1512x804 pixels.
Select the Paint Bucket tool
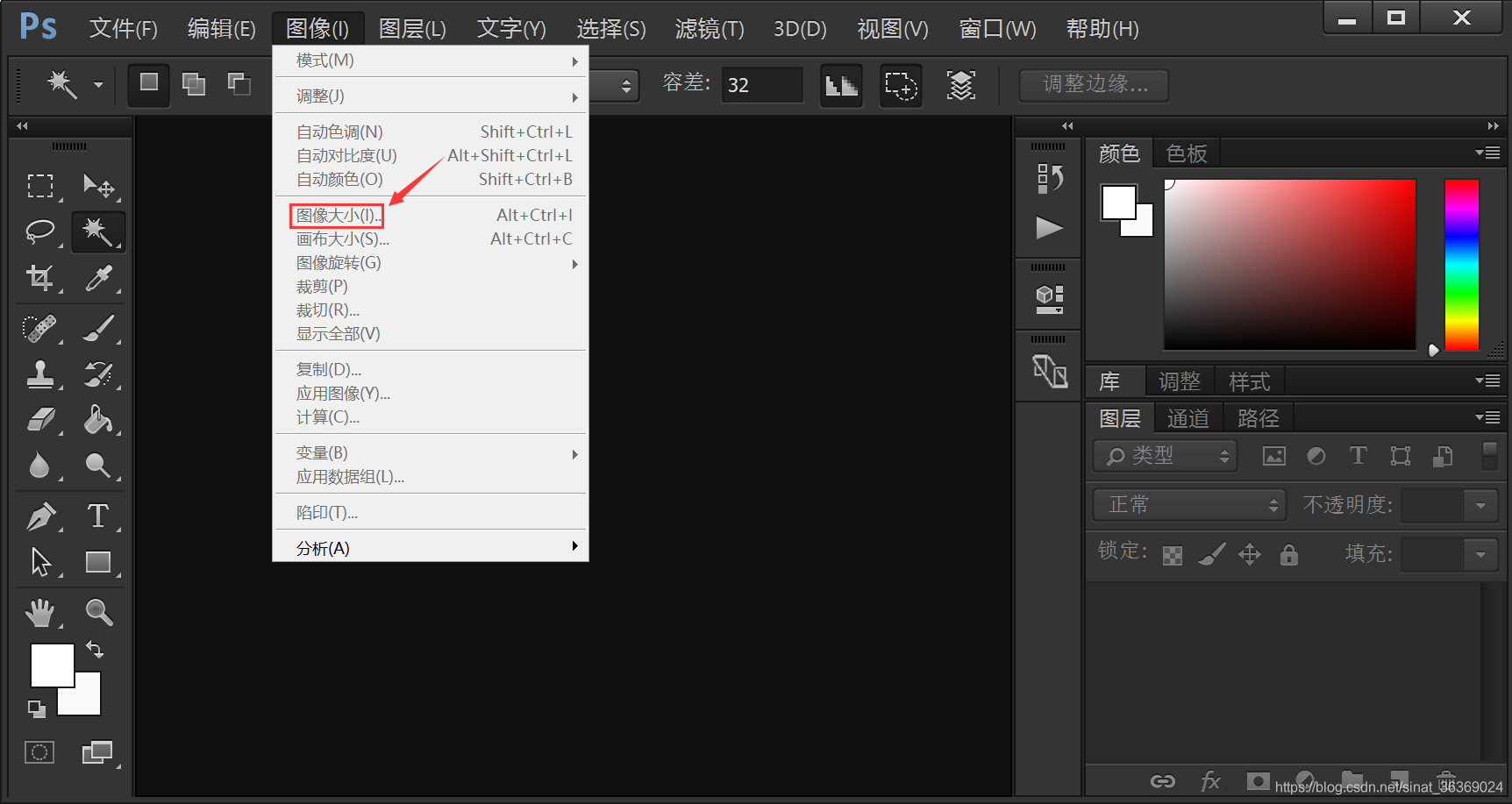pos(98,420)
